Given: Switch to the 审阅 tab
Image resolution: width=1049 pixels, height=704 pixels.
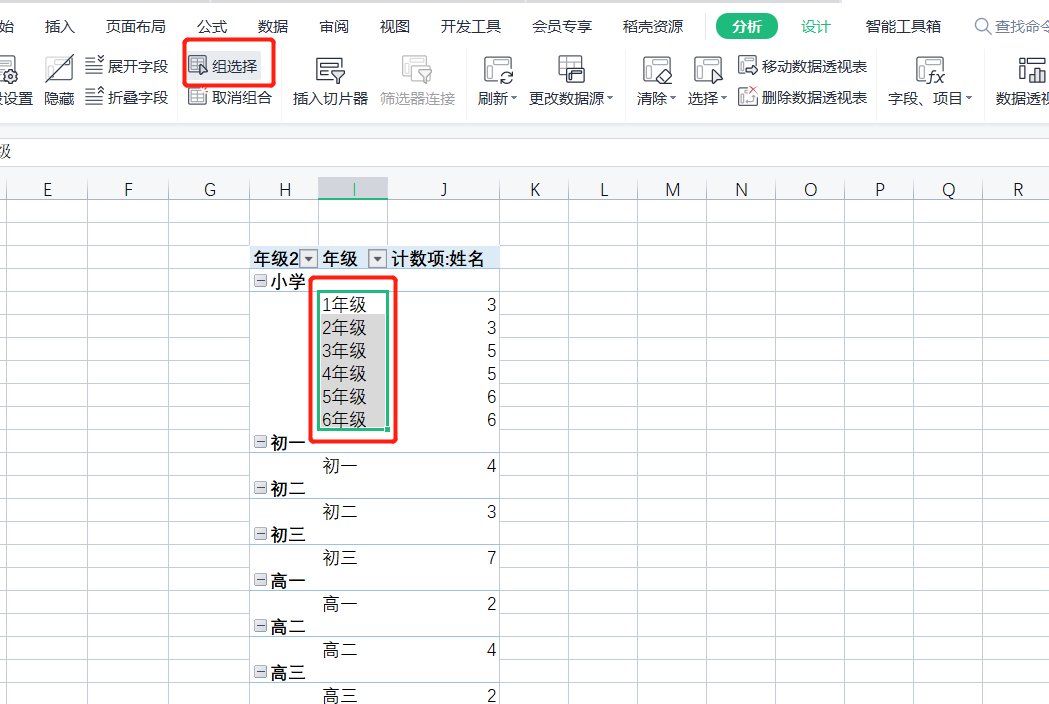Looking at the screenshot, I should [334, 27].
